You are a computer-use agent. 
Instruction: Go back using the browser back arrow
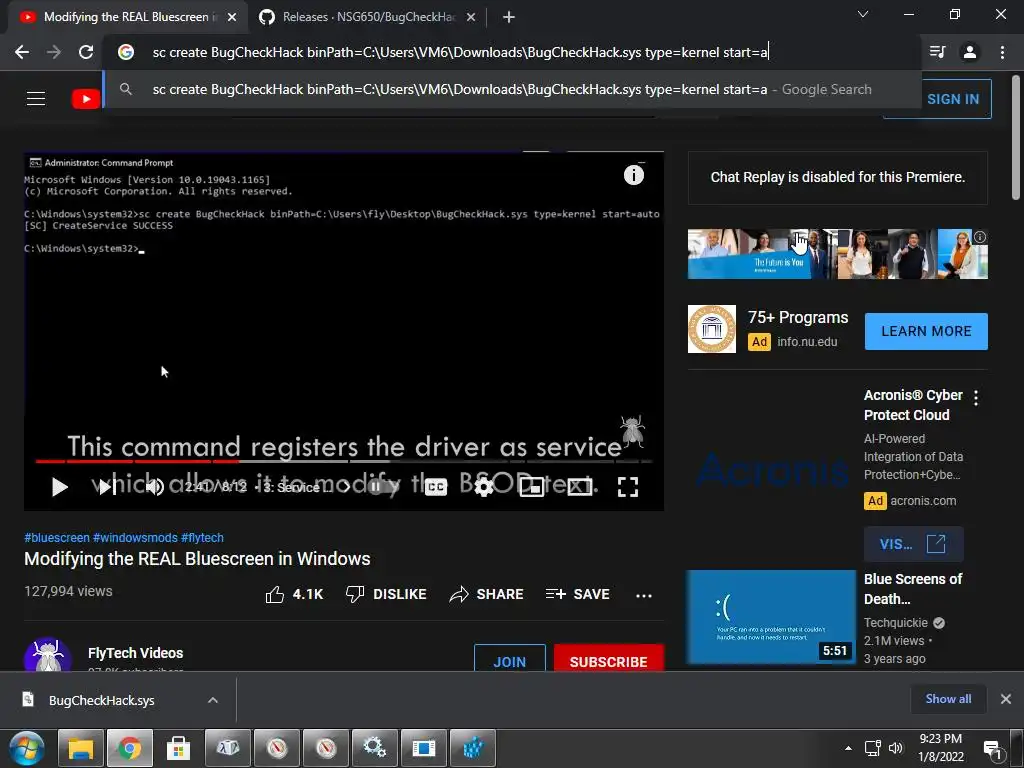click(x=22, y=52)
